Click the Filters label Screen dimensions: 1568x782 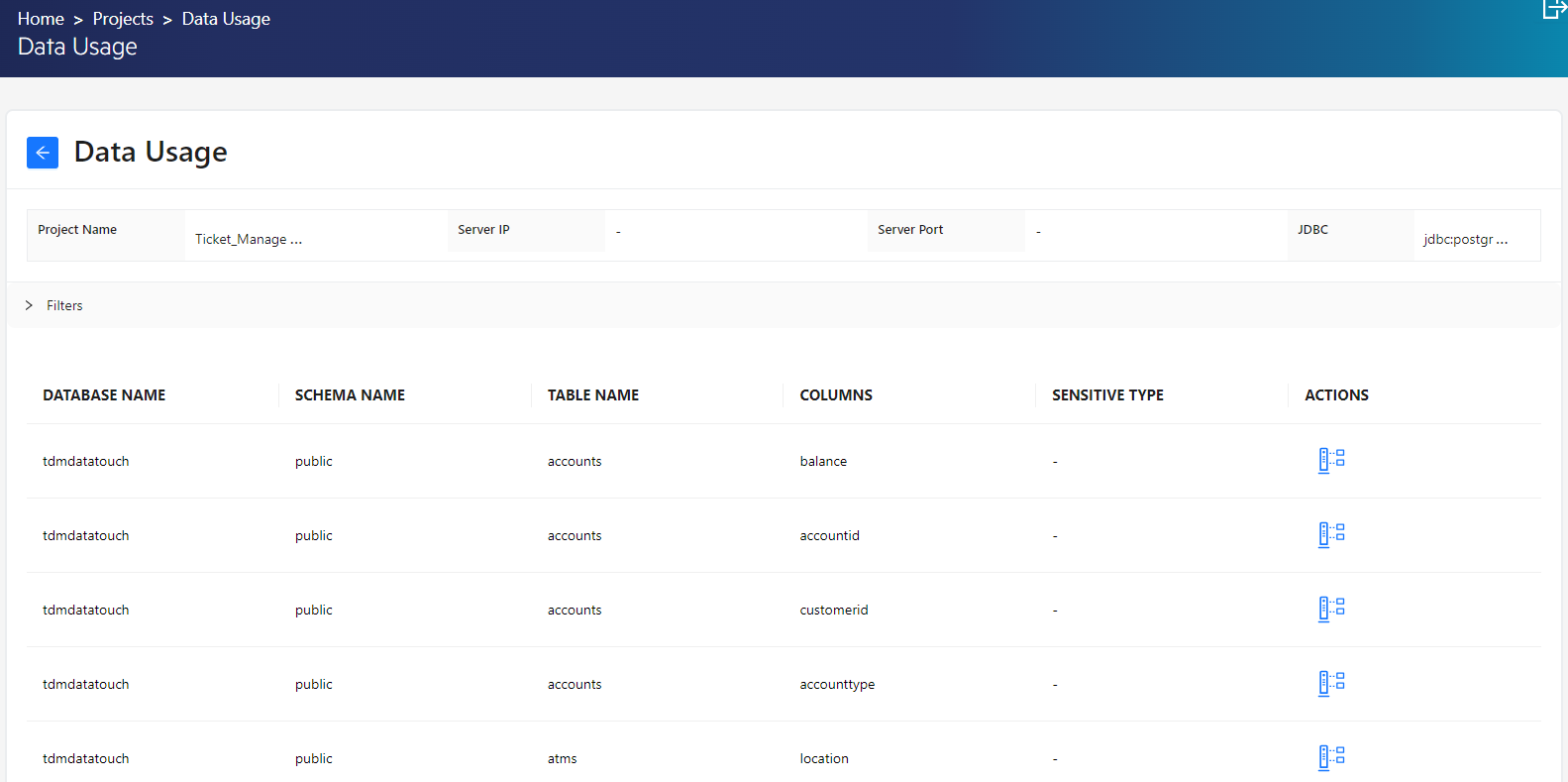64,305
